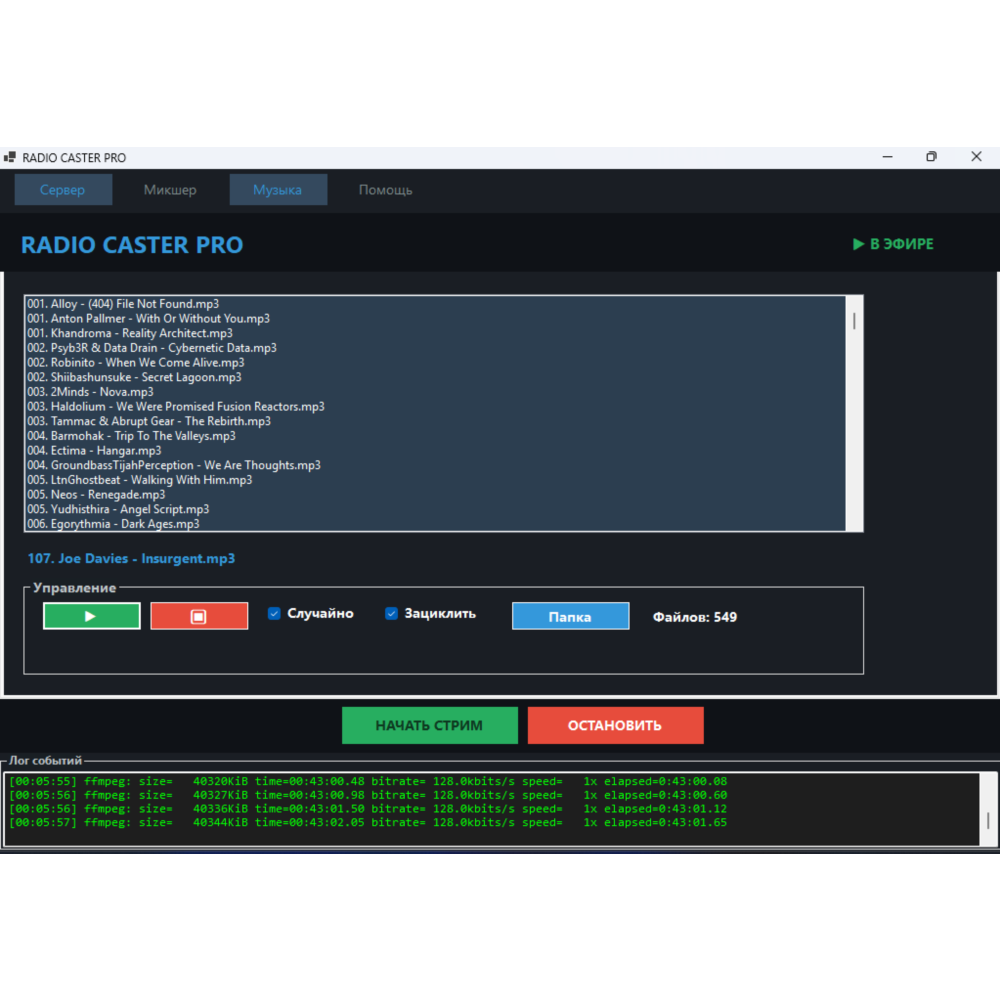Image resolution: width=1000 pixels, height=1000 pixels.
Task: Disable the Зациклить loop checkbox
Action: [391, 613]
